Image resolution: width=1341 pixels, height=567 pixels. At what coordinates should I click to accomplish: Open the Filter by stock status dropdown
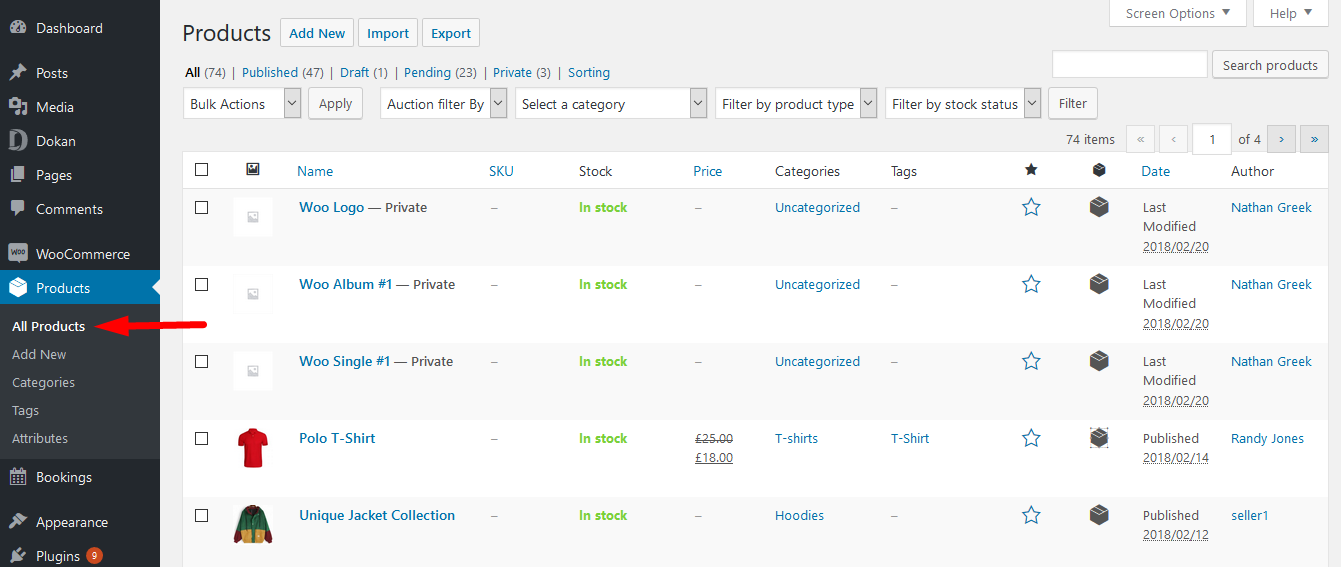coord(963,104)
